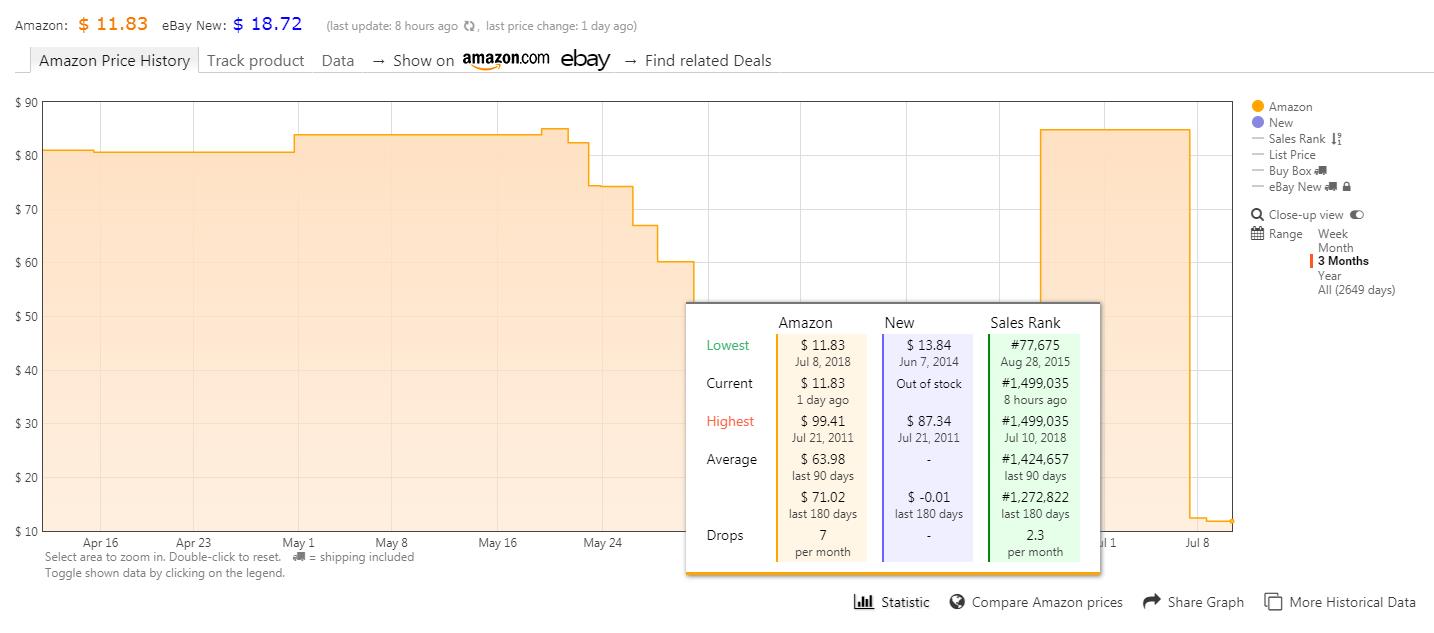This screenshot has height=633, width=1434.
Task: Open the Data tab
Action: 338,60
